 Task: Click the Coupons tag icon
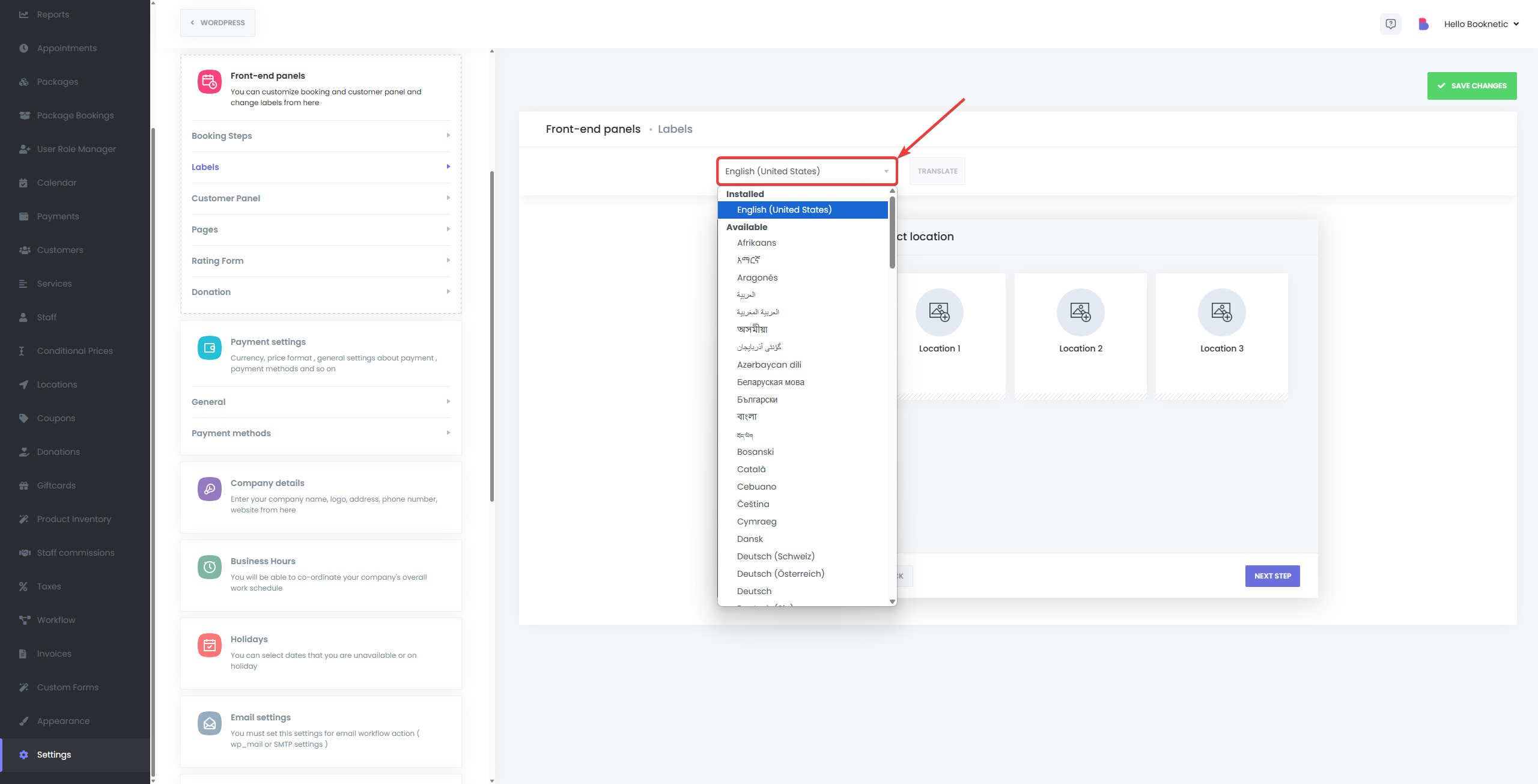(23, 418)
